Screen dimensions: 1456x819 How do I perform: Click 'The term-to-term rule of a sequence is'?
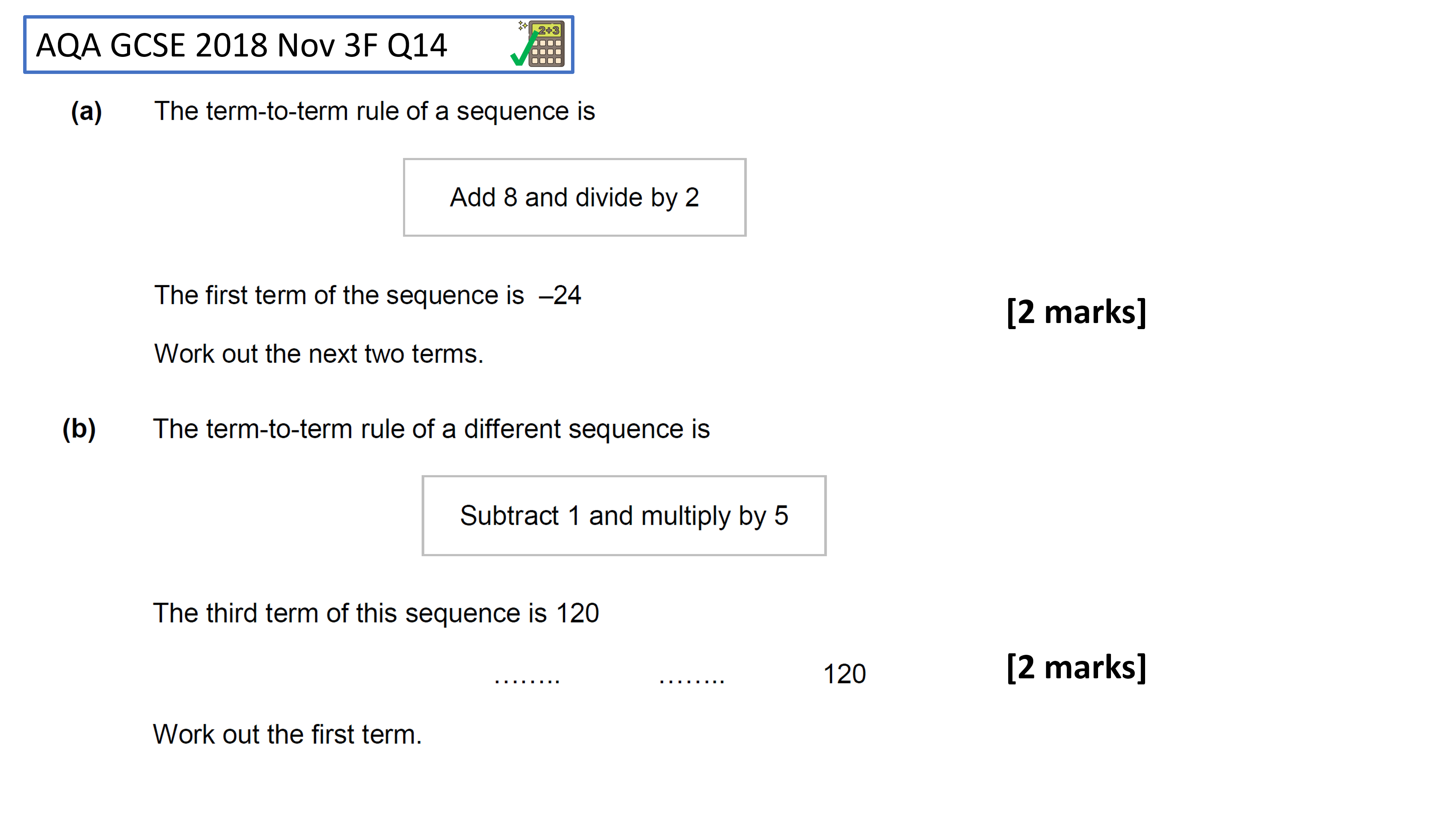point(375,111)
